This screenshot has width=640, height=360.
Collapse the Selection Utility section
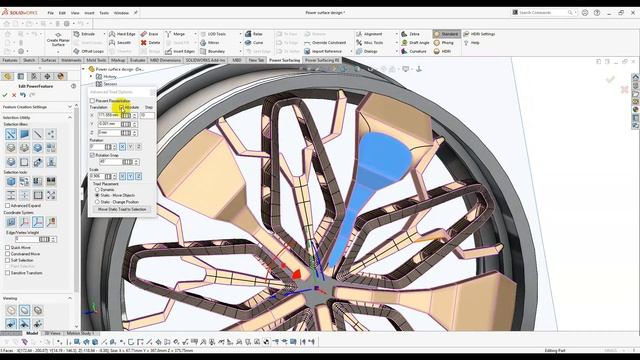point(70,118)
